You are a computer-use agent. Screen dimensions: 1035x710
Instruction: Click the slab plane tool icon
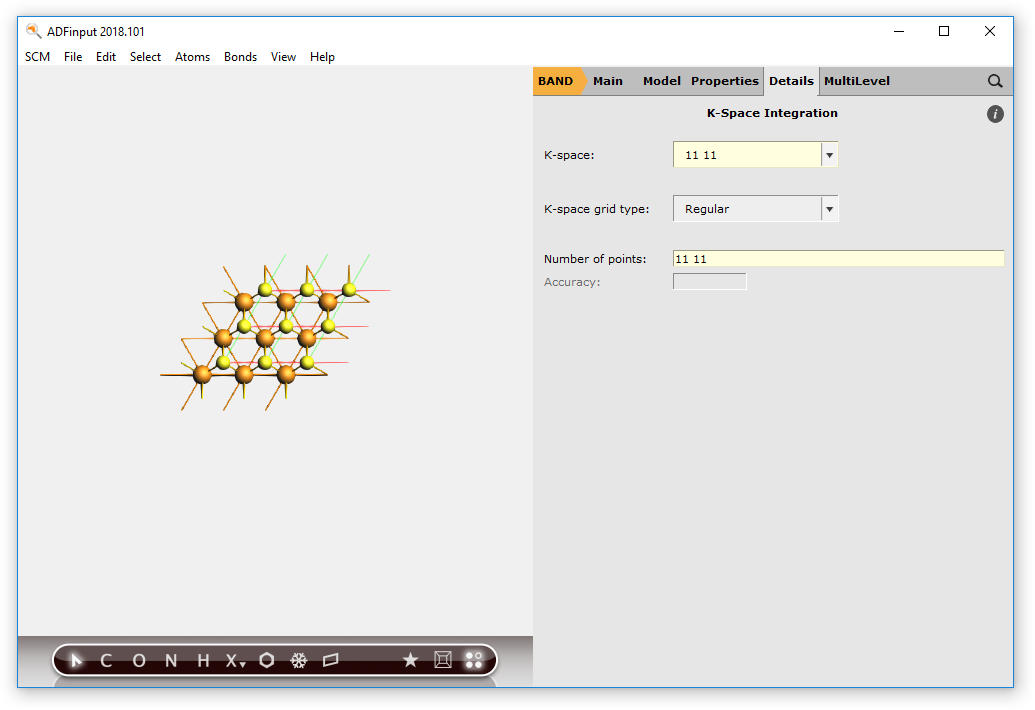point(331,660)
